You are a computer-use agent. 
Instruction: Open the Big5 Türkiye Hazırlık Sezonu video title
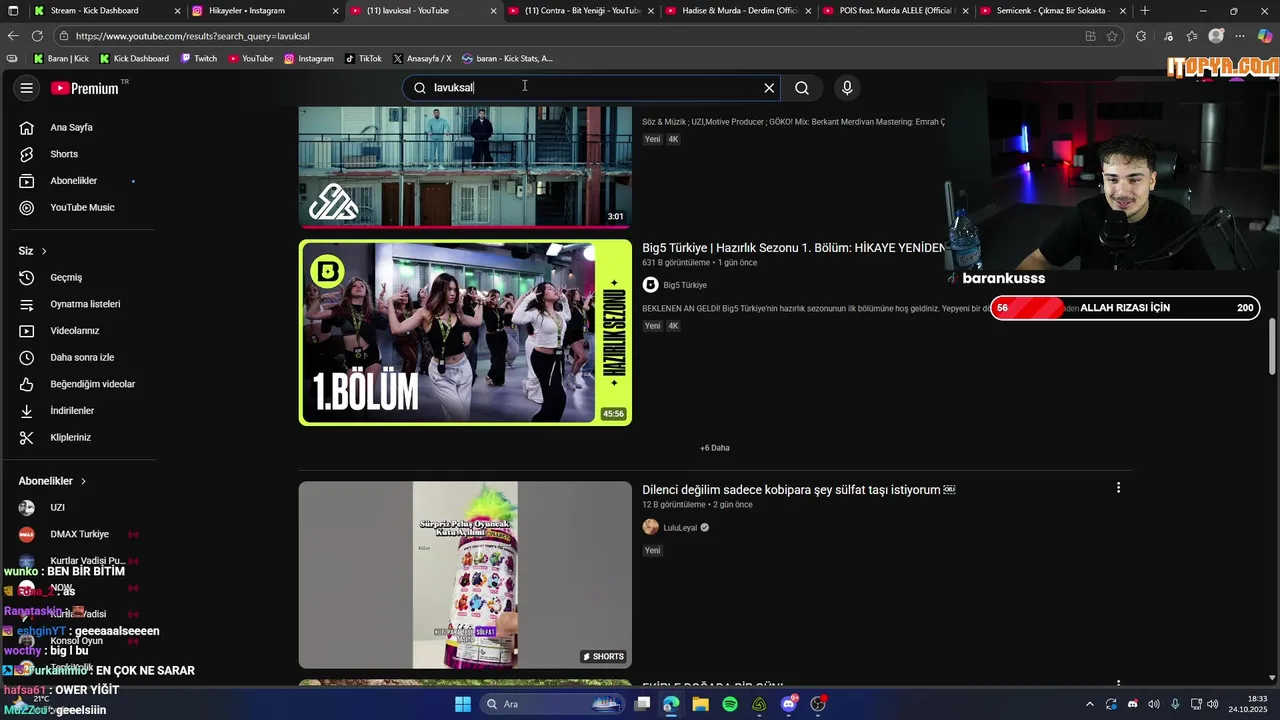click(793, 247)
